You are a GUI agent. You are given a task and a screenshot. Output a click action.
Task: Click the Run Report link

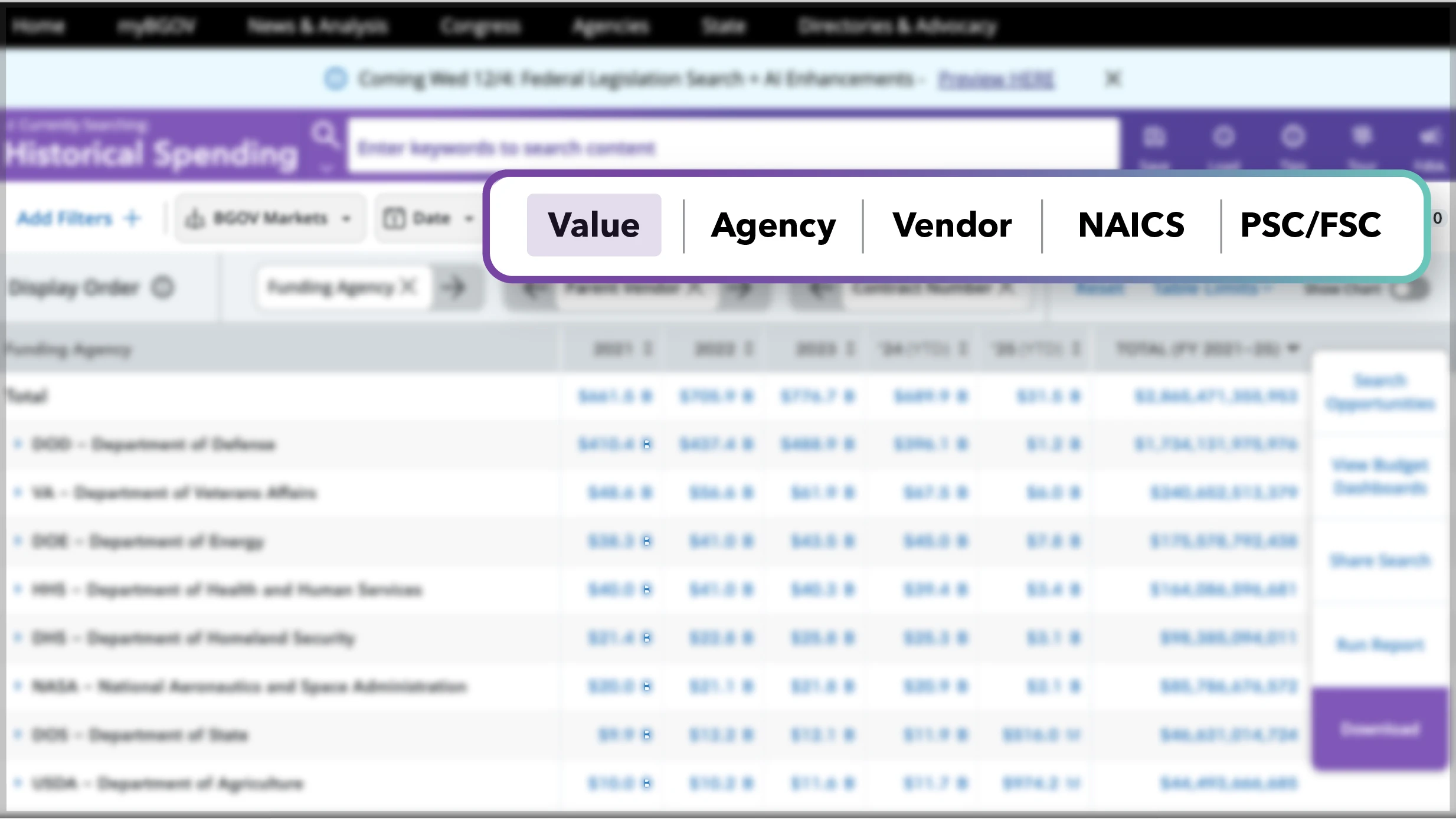pyautogui.click(x=1380, y=644)
